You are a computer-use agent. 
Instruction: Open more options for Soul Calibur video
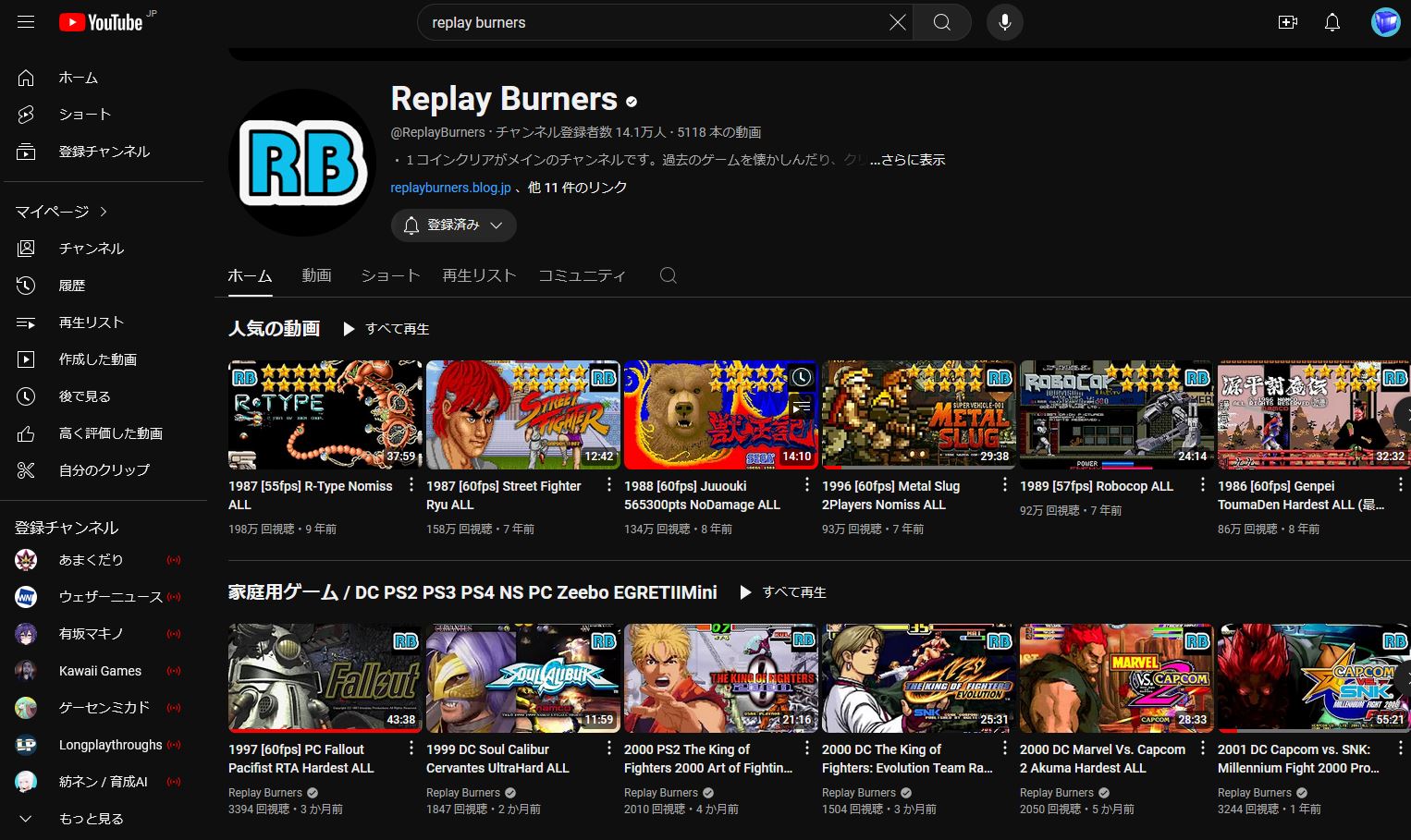click(x=609, y=749)
